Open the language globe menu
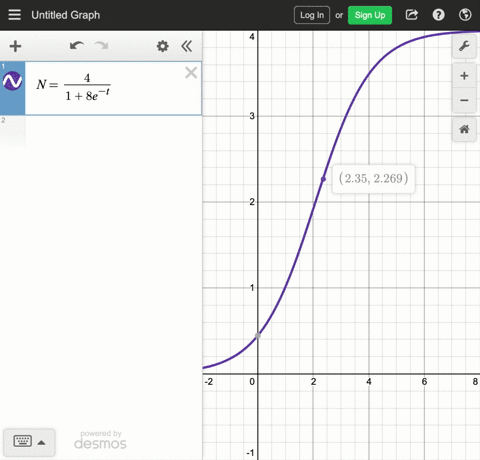This screenshot has height=460, width=480. point(465,15)
